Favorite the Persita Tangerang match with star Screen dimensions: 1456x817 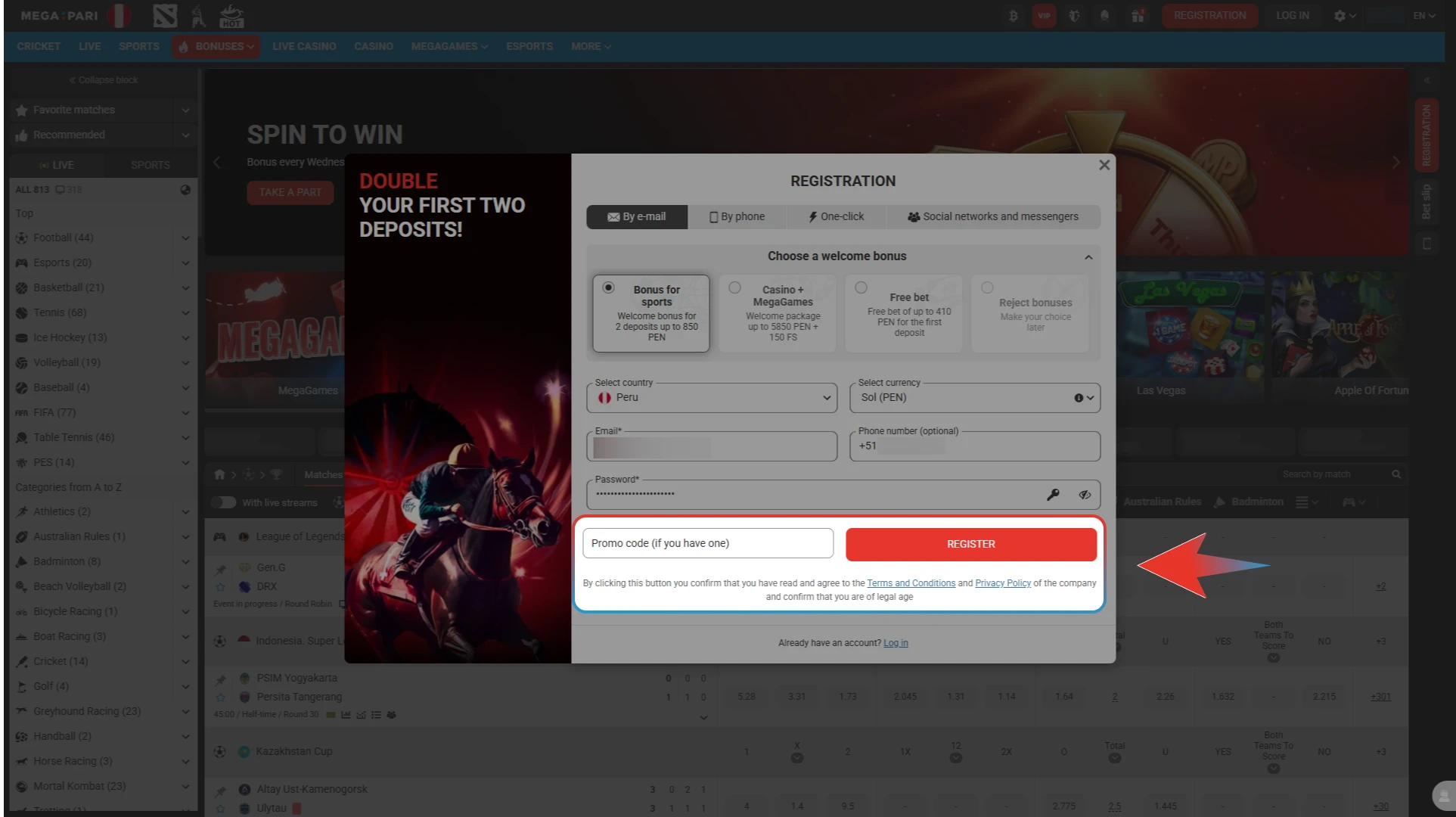click(x=220, y=697)
